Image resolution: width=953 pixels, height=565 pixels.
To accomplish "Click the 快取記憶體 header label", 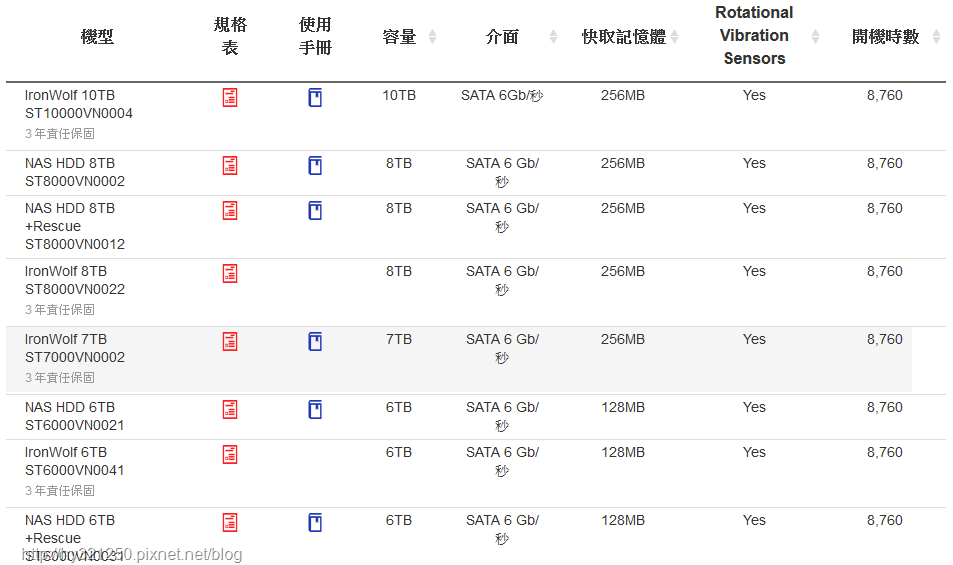I will [624, 36].
